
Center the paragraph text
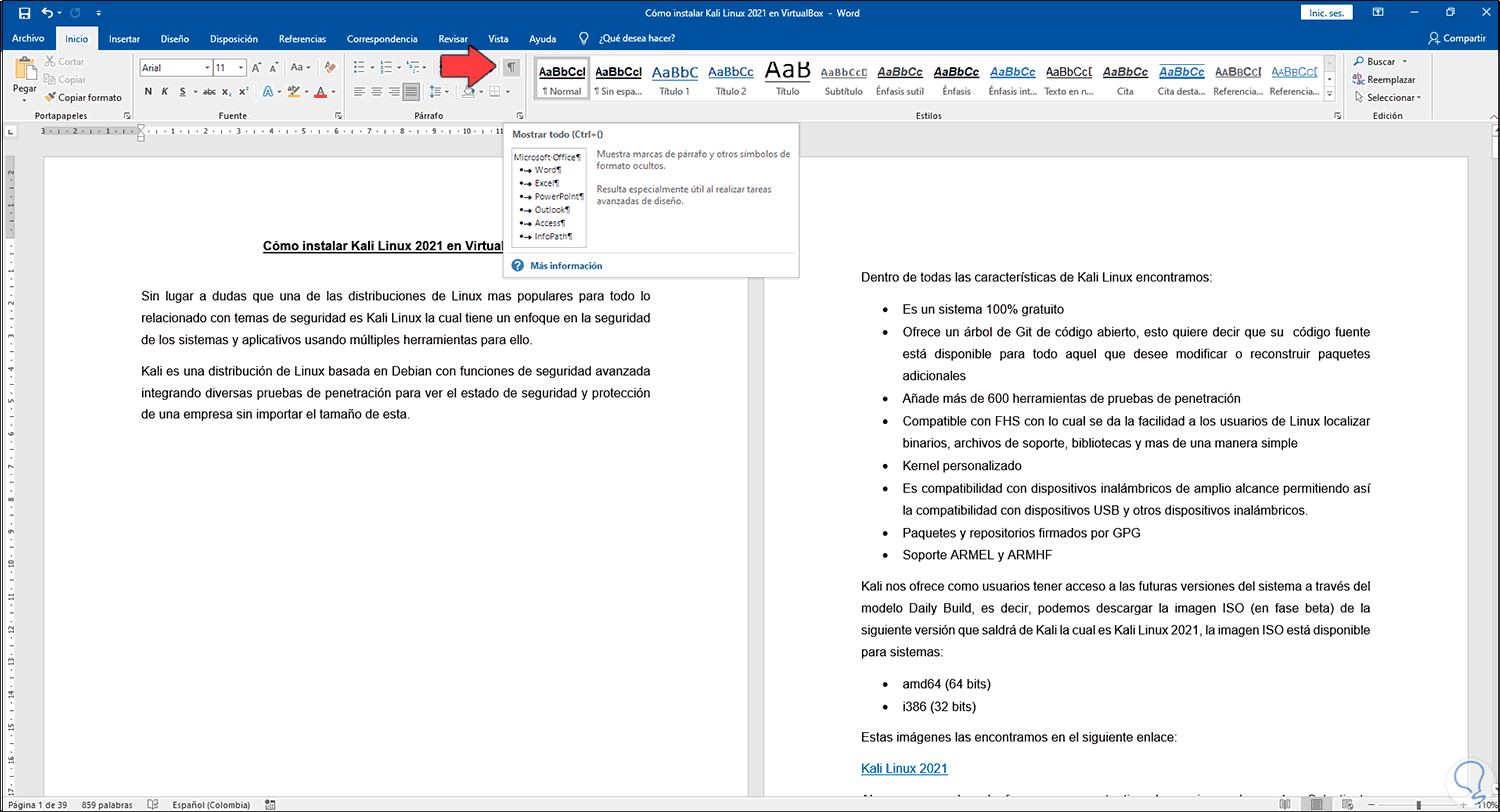pos(377,92)
